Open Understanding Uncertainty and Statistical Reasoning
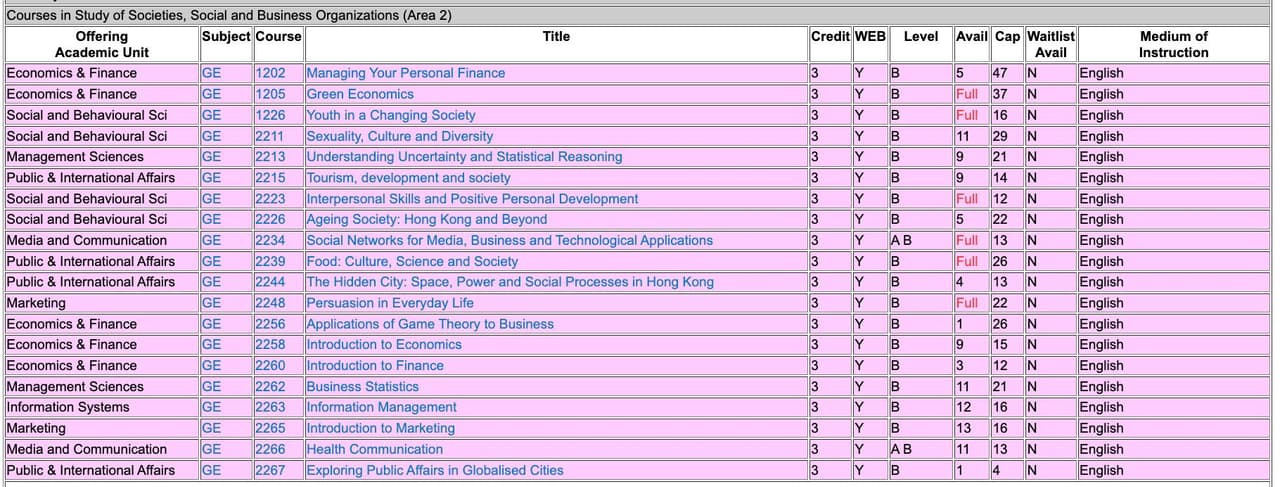Viewport: 1280px width, 487px height. pyautogui.click(x=463, y=157)
